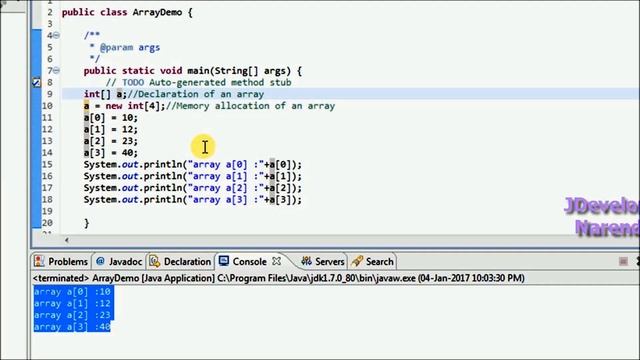Click the println line for a[0]
This screenshot has width=640, height=360.
(x=193, y=164)
